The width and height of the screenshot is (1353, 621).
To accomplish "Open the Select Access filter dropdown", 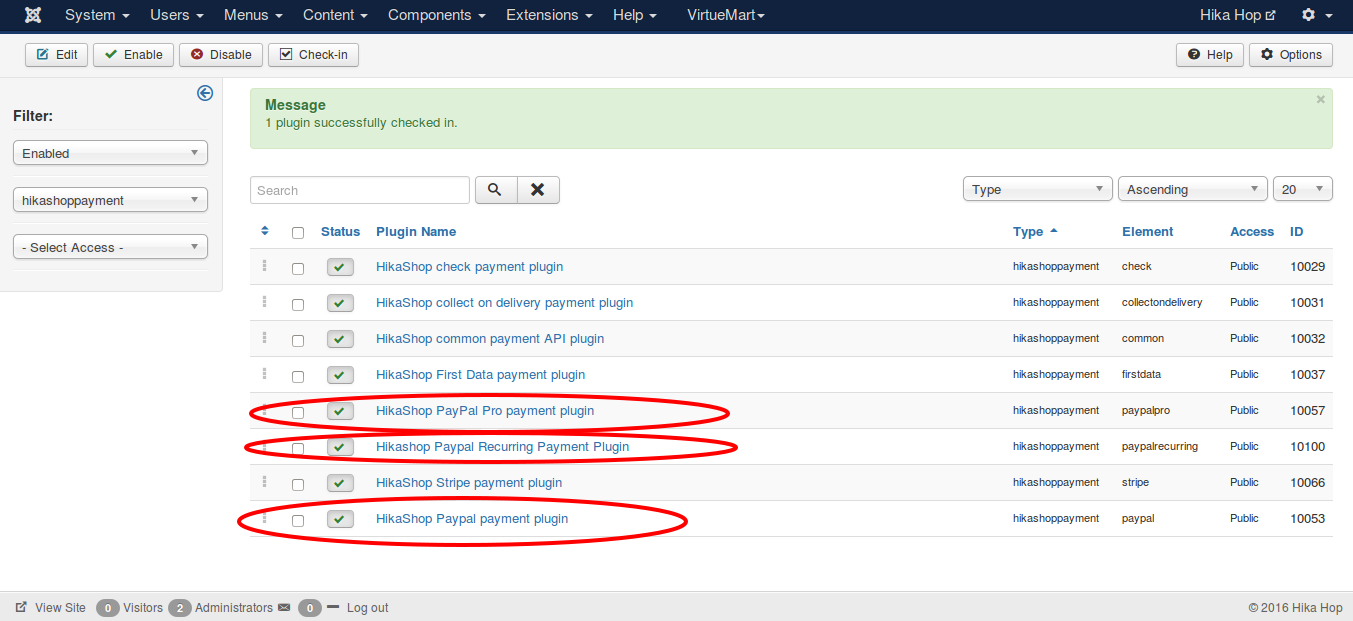I will click(x=110, y=247).
